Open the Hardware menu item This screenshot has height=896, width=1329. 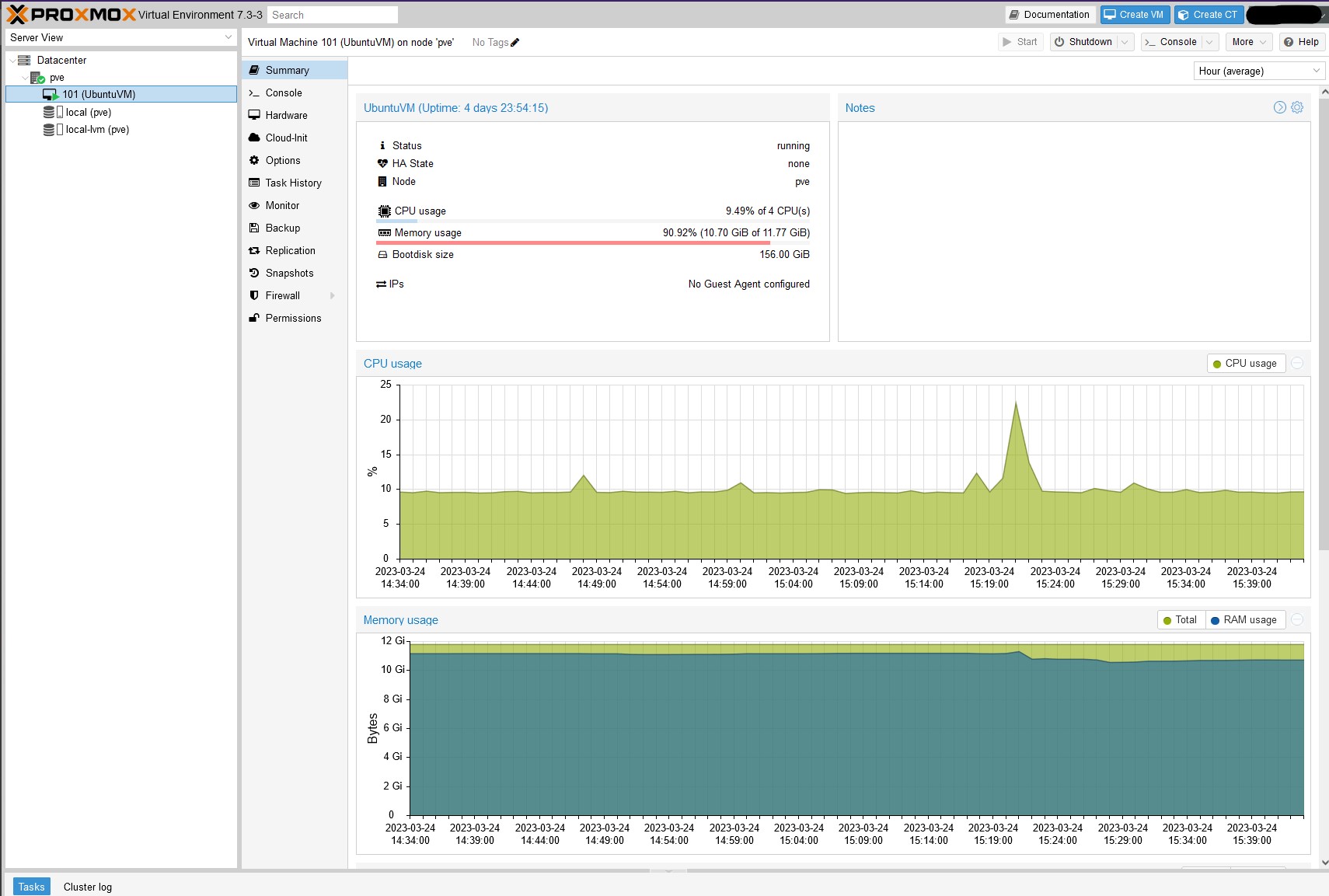point(286,116)
